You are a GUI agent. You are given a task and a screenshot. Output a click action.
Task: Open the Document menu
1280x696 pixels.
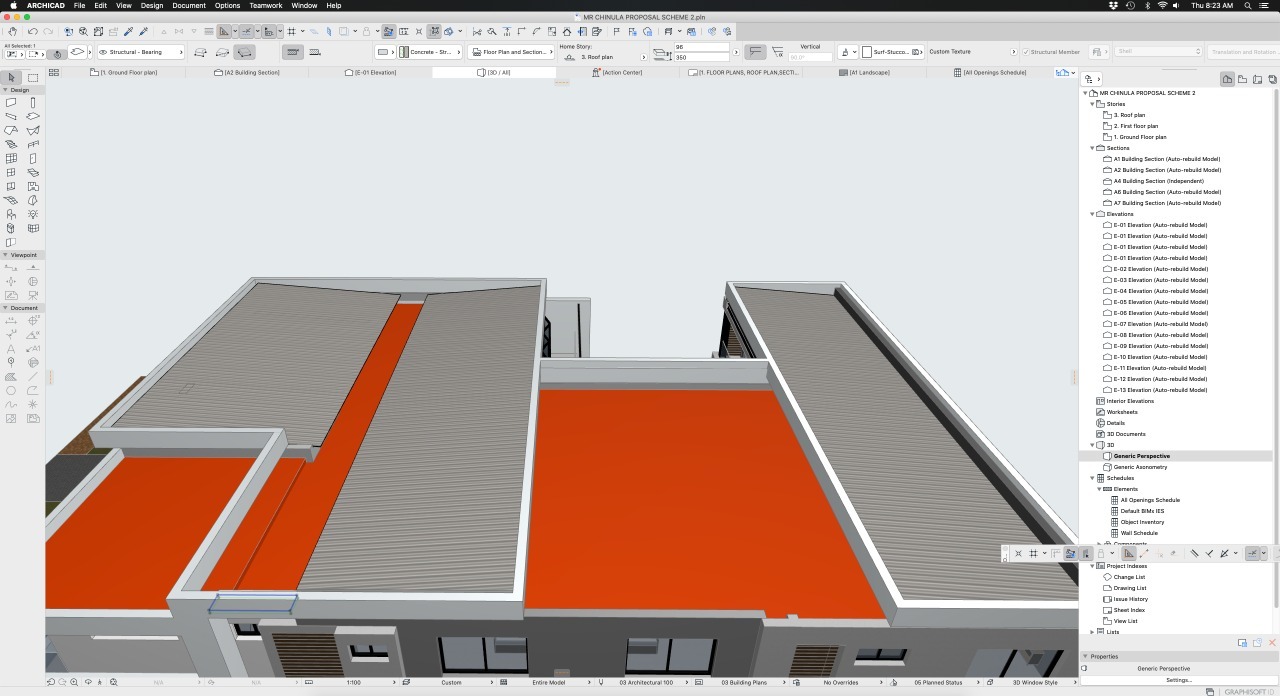point(188,6)
